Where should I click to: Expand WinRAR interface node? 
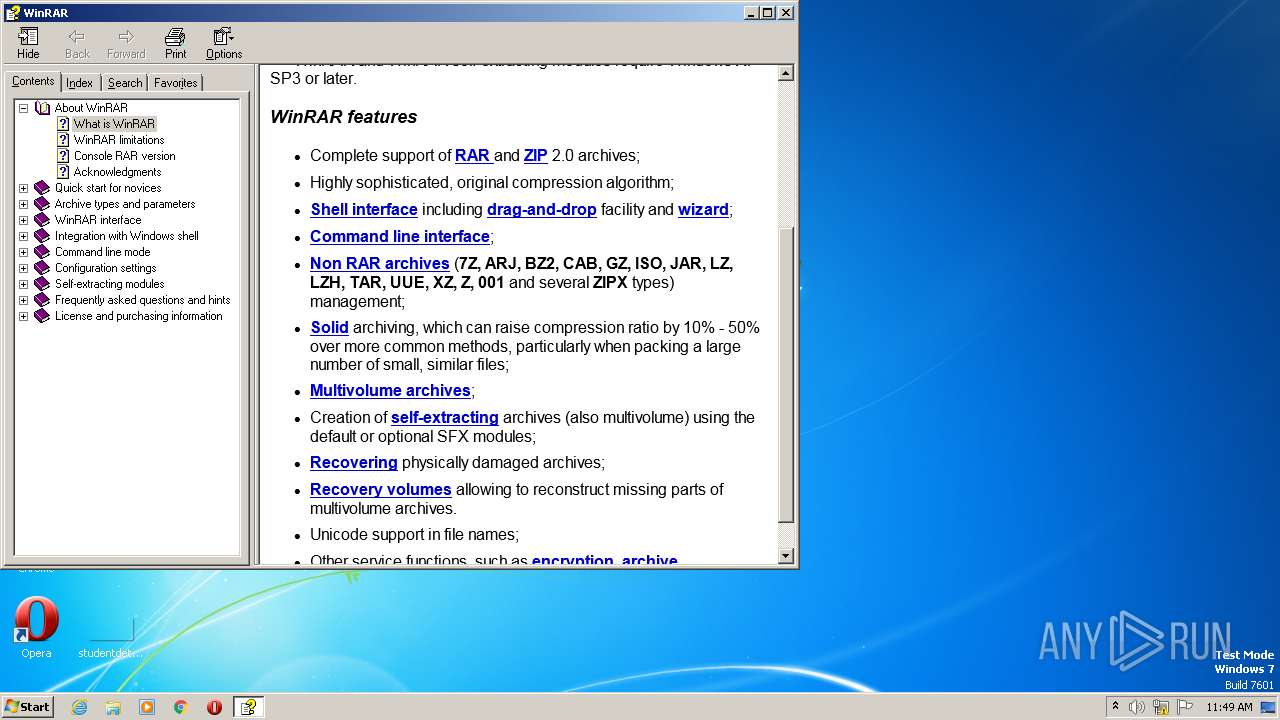click(23, 220)
